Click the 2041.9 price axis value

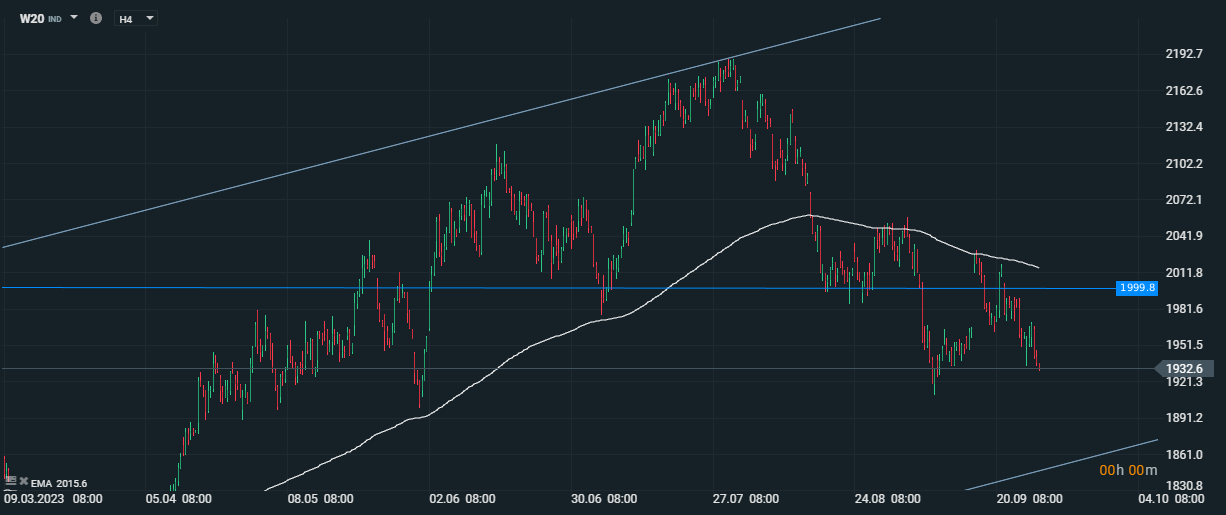tap(1183, 236)
